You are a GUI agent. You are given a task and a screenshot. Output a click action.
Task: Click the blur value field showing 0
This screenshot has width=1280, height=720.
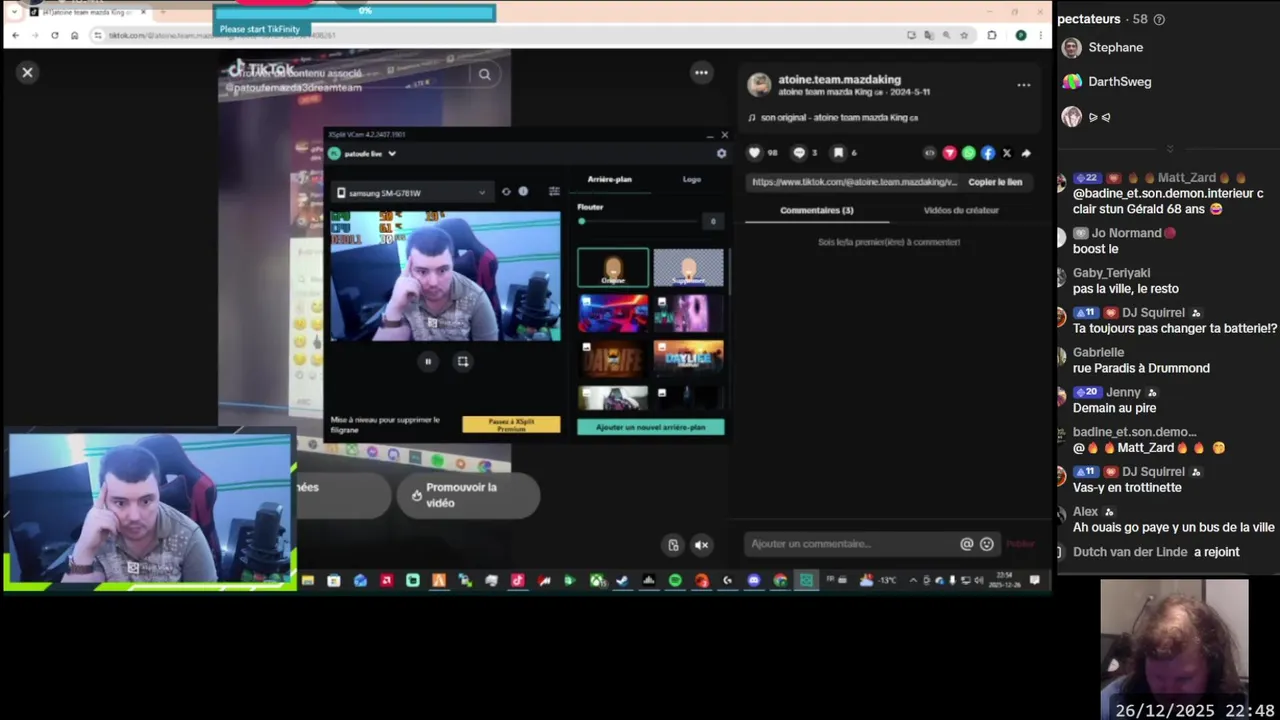point(712,221)
